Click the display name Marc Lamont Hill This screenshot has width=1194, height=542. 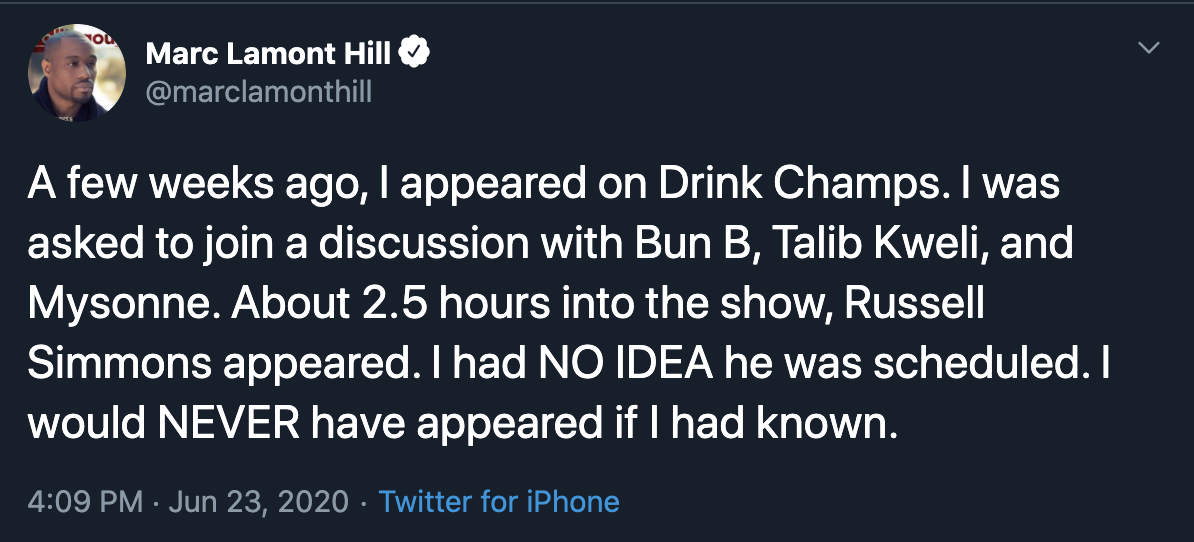268,54
